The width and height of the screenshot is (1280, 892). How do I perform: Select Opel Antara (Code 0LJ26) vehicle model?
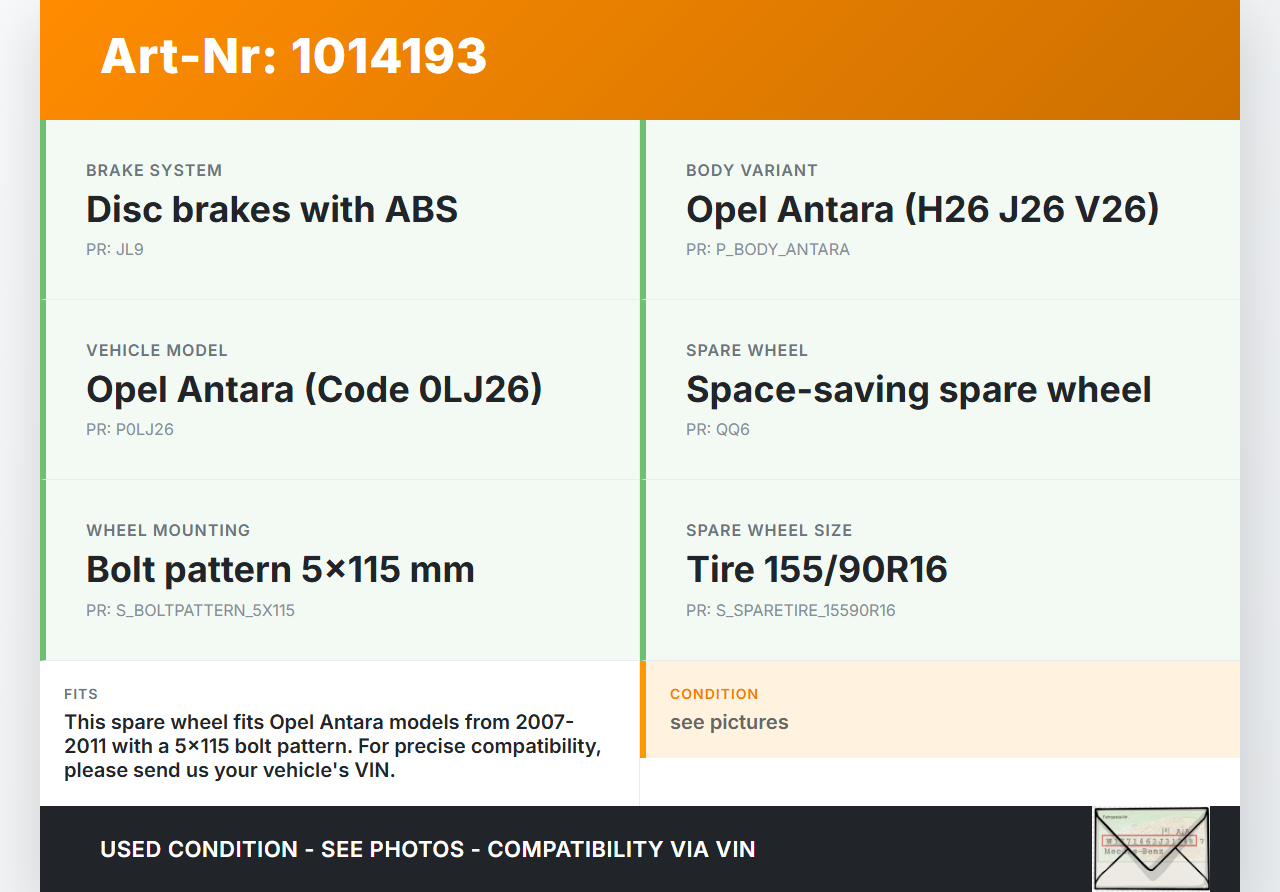point(314,390)
